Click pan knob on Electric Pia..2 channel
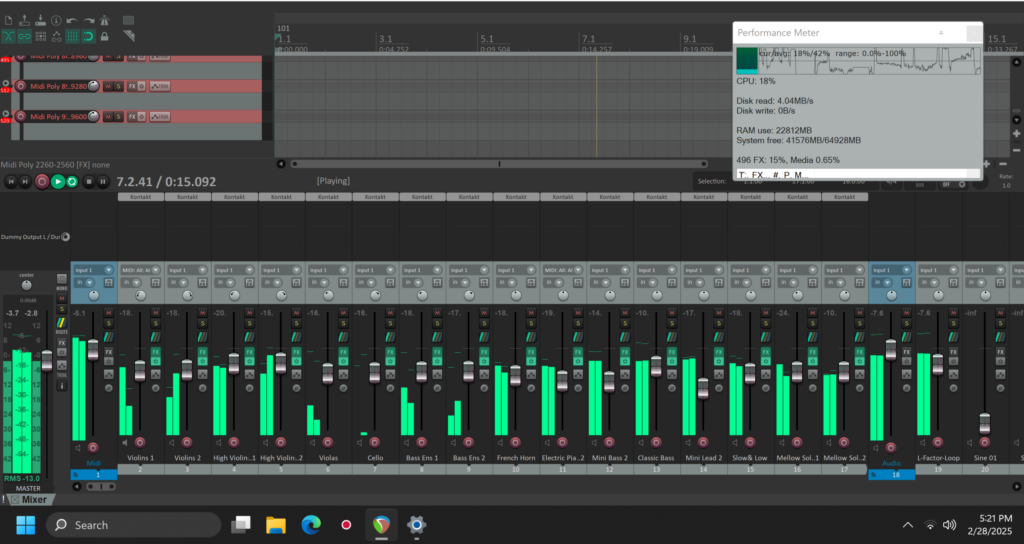 click(563, 296)
